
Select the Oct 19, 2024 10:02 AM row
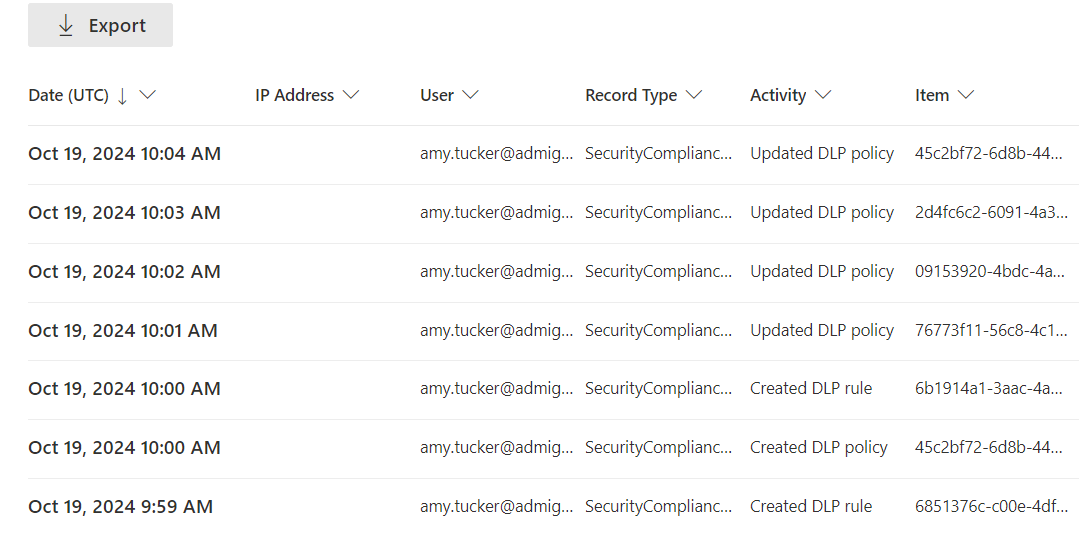[125, 272]
